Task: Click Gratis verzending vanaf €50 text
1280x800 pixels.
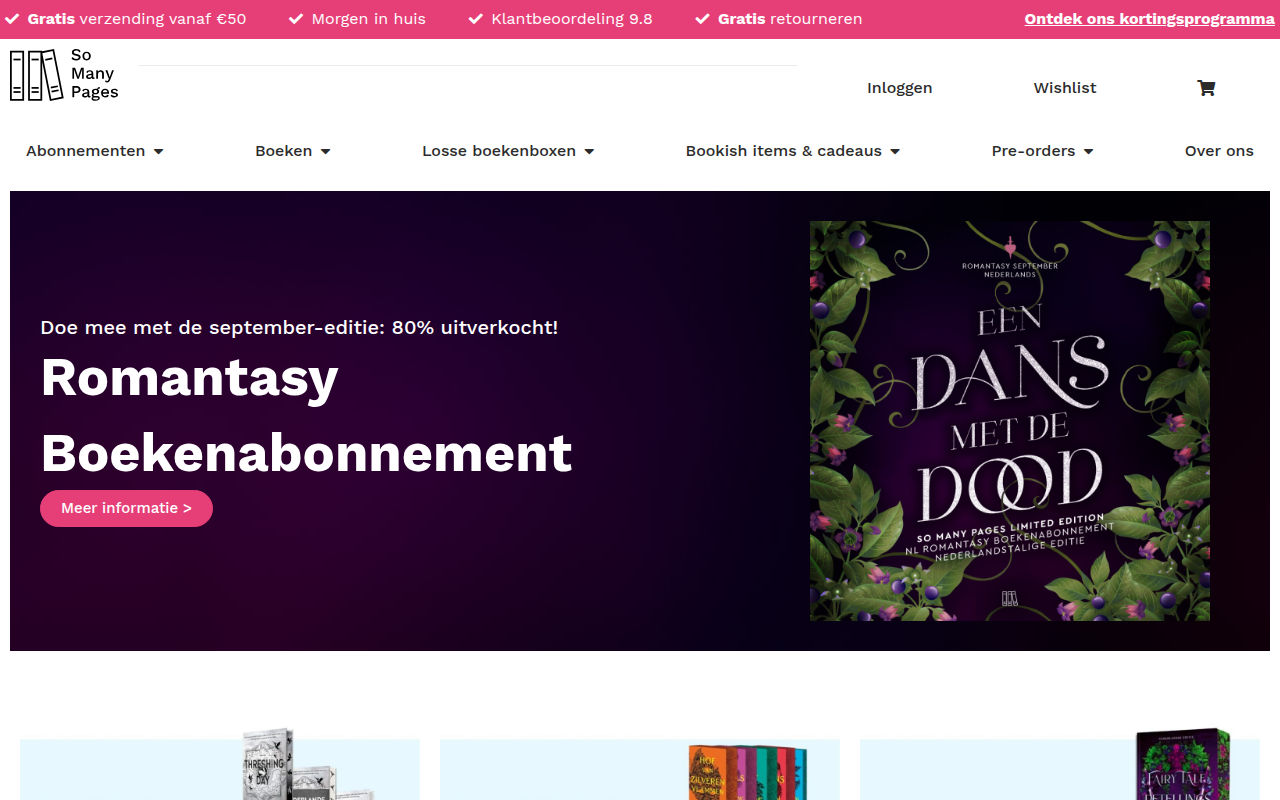Action: click(x=137, y=19)
